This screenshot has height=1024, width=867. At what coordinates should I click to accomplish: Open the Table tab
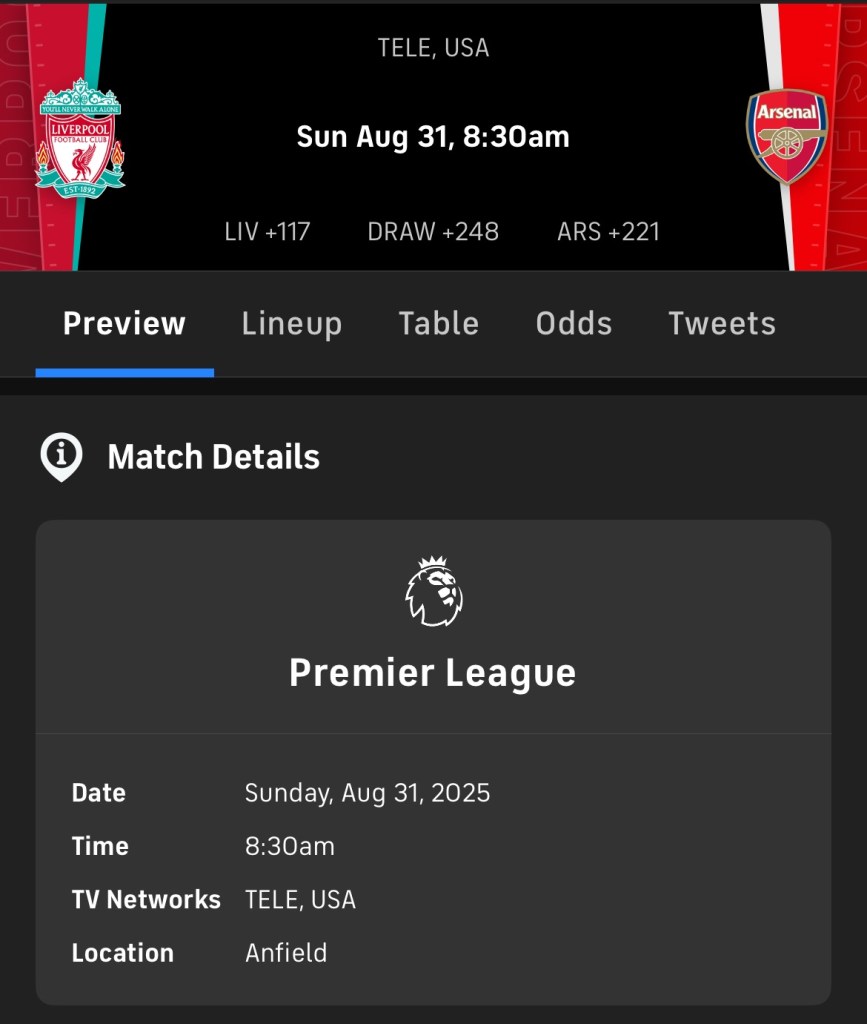tap(438, 324)
